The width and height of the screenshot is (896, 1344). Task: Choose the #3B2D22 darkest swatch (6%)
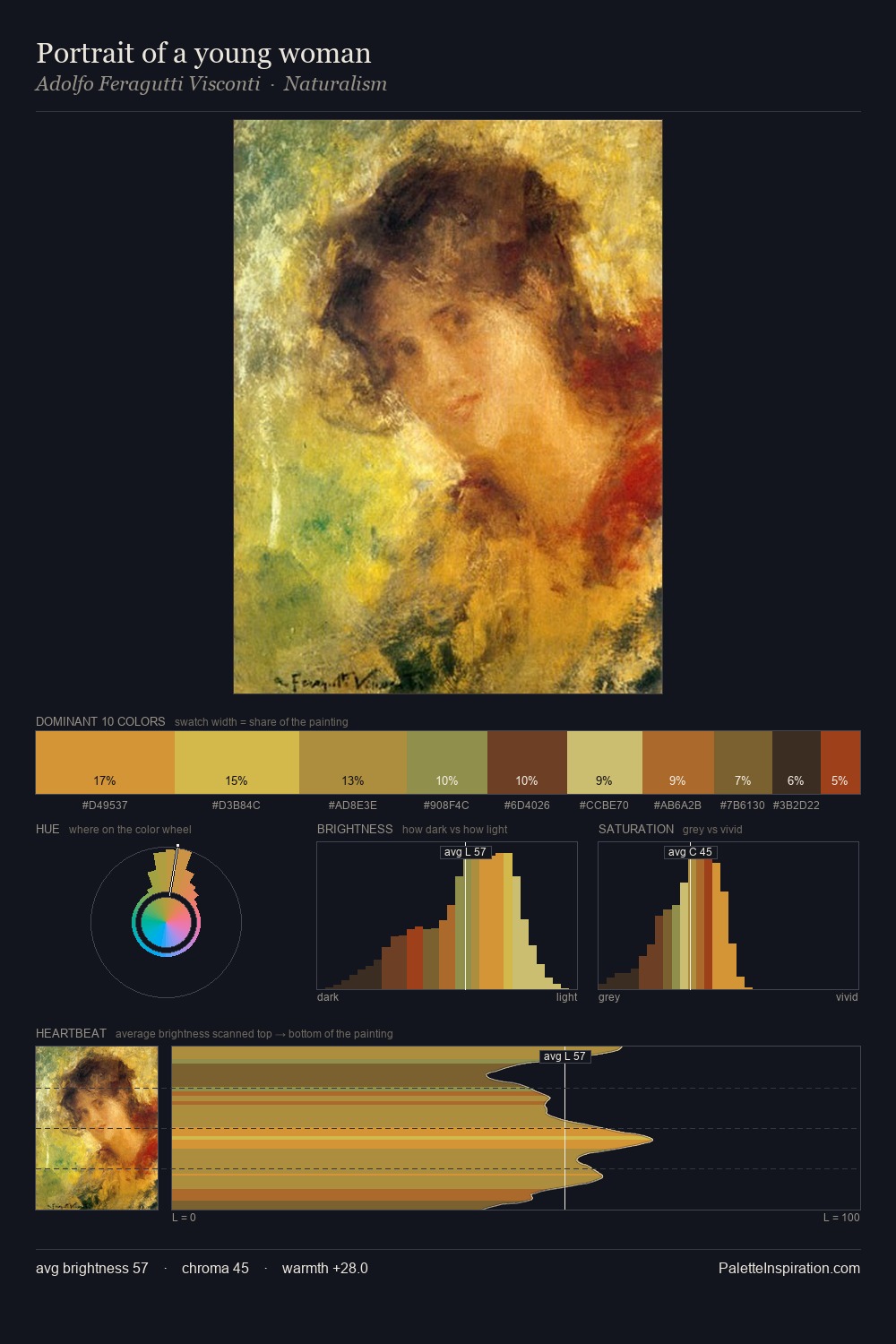click(x=797, y=762)
